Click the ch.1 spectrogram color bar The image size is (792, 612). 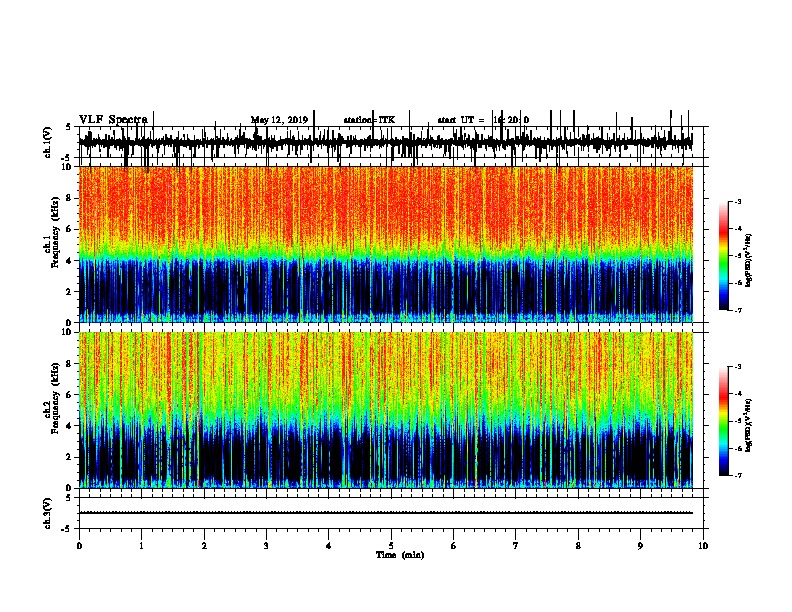724,256
